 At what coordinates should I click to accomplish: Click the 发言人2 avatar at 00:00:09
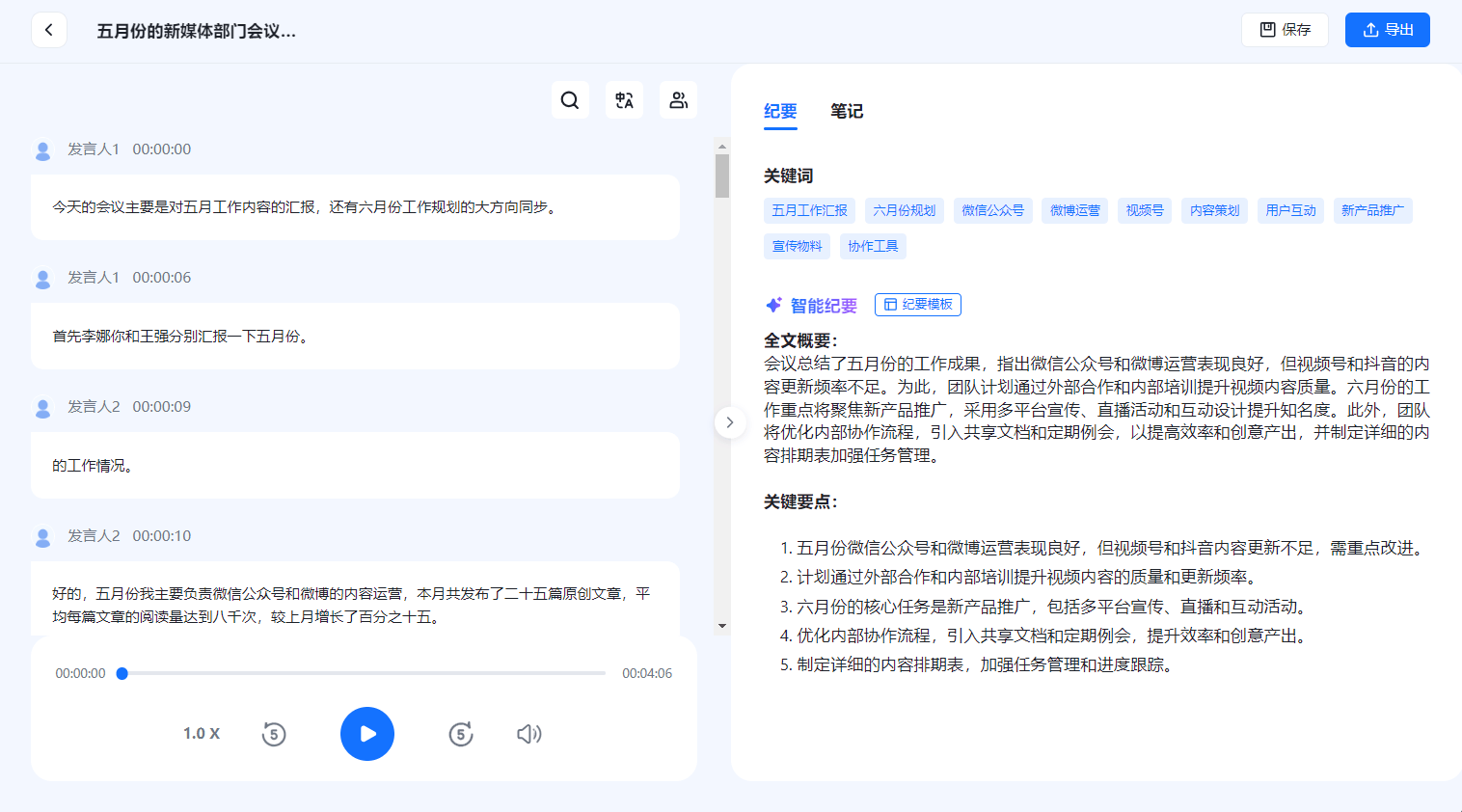[x=43, y=408]
